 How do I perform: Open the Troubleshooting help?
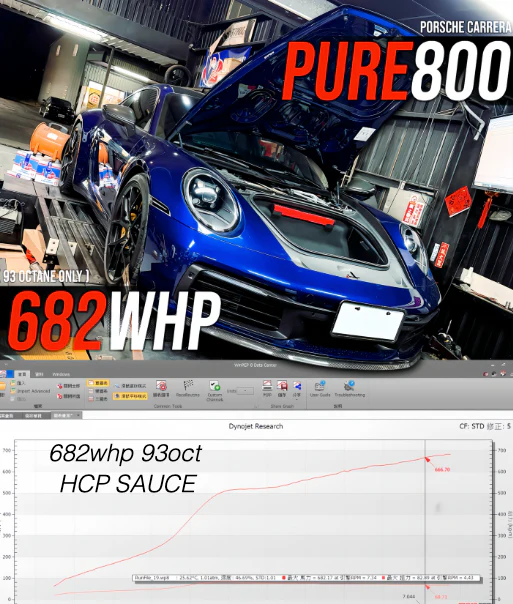tap(349, 388)
